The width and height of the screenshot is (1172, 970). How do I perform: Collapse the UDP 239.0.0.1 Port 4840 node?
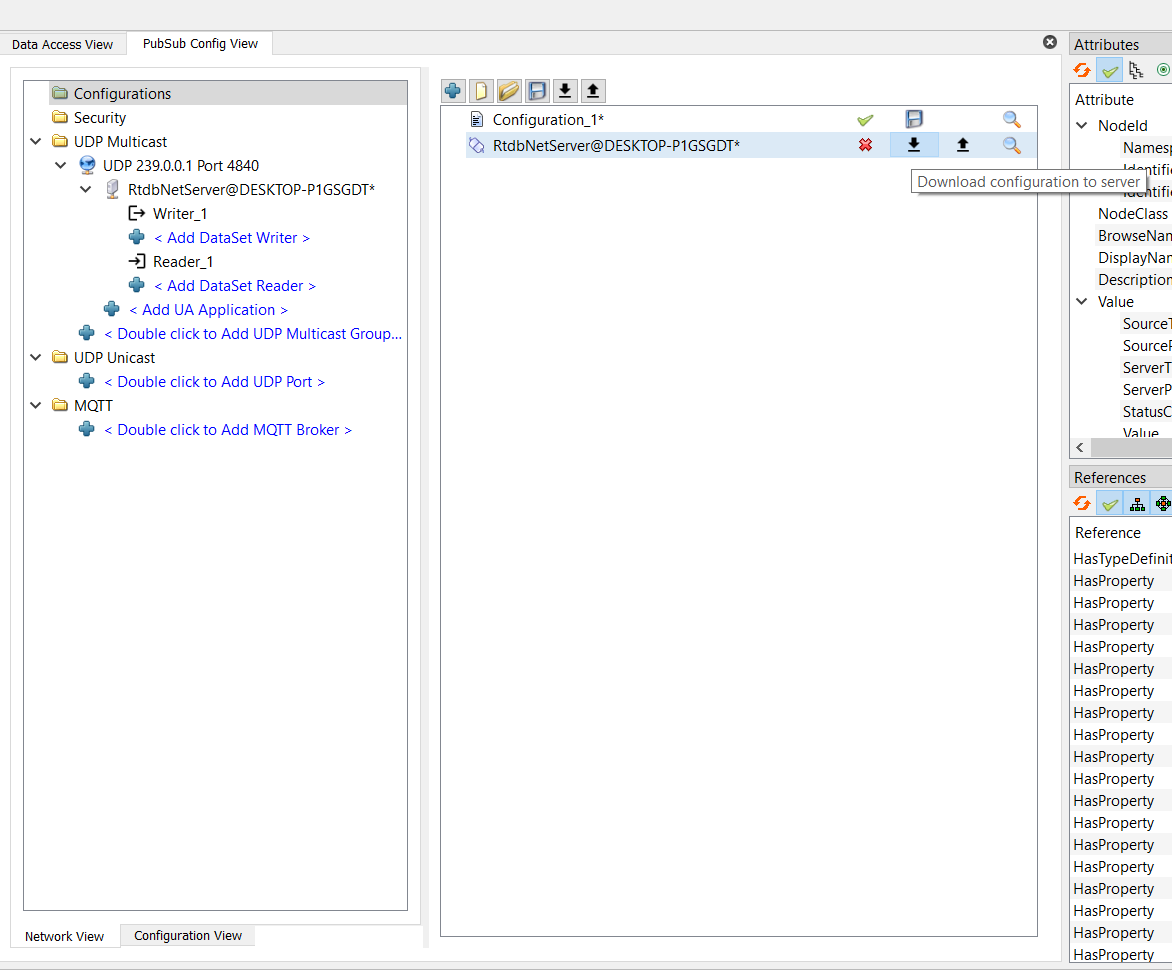pyautogui.click(x=61, y=165)
